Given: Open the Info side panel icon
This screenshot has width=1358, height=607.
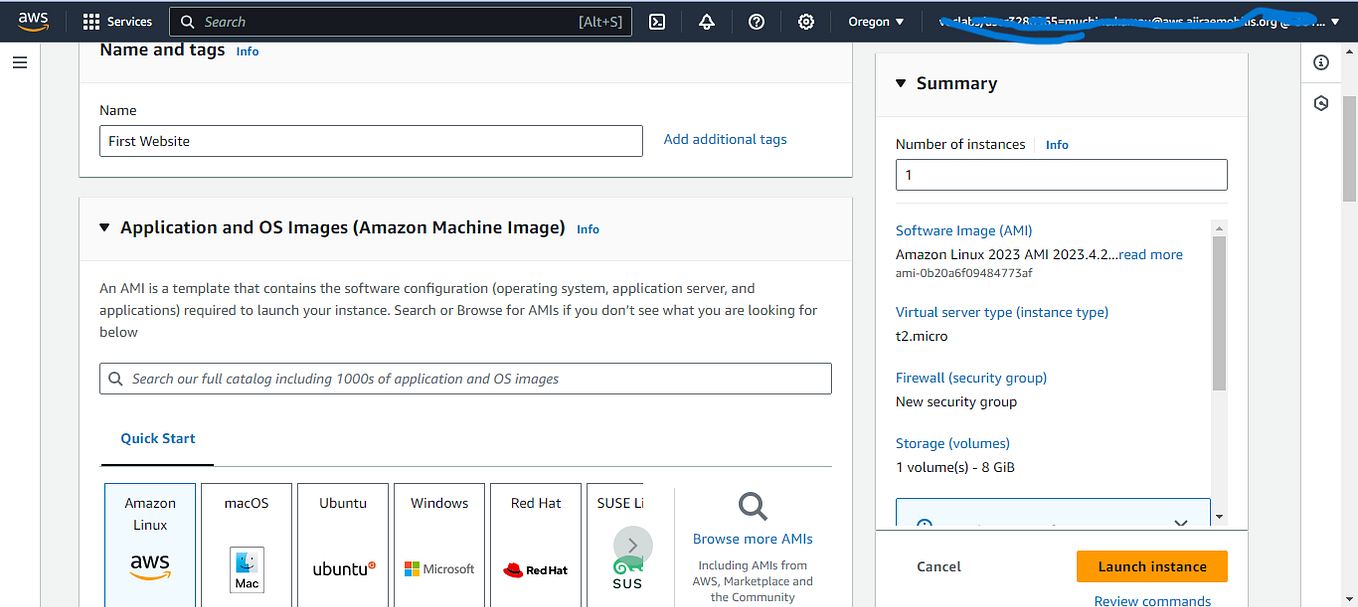Looking at the screenshot, I should tap(1320, 62).
